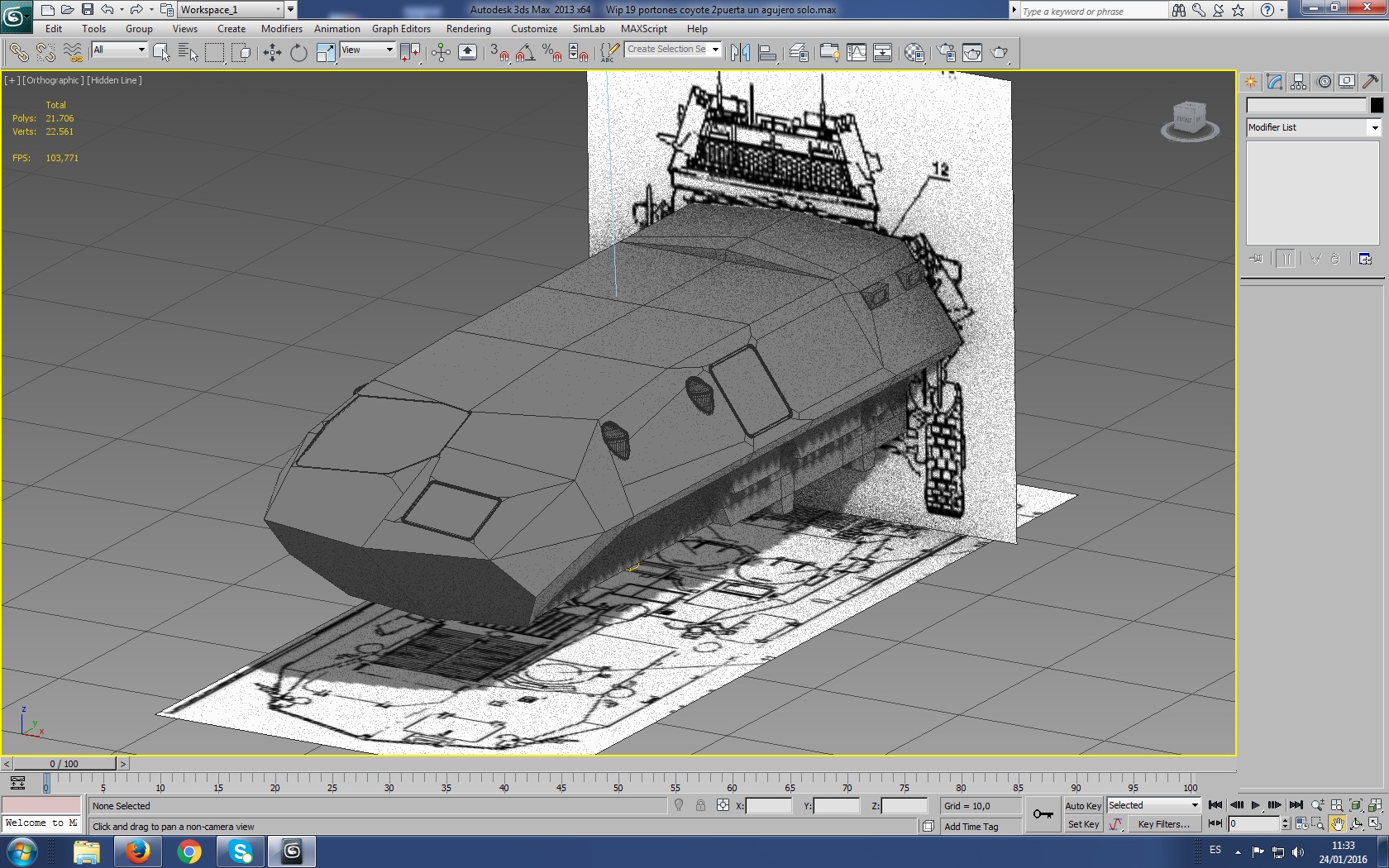Click the Mirror tool icon

click(x=740, y=53)
